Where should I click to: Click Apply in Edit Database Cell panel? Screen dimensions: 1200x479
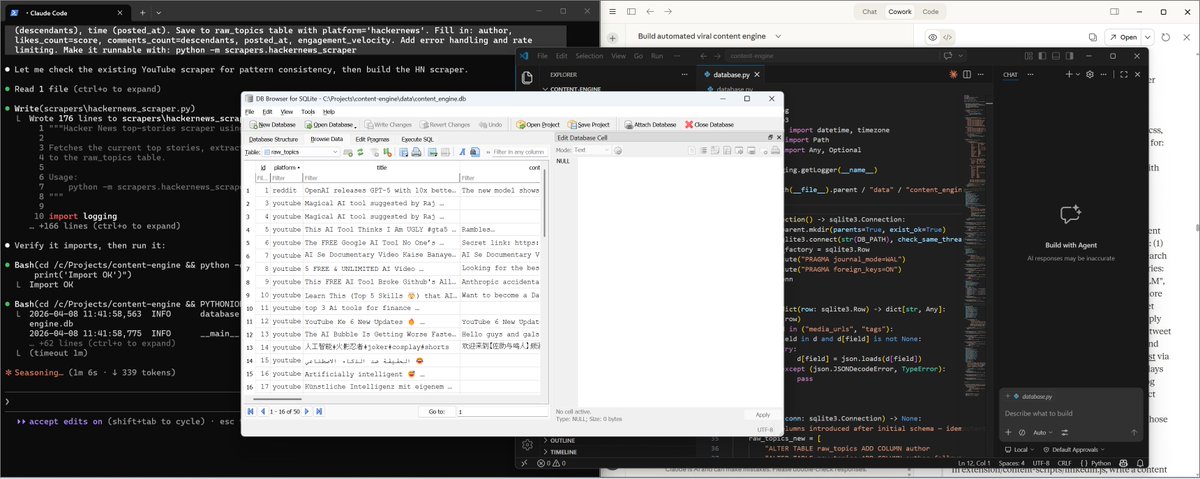point(763,414)
